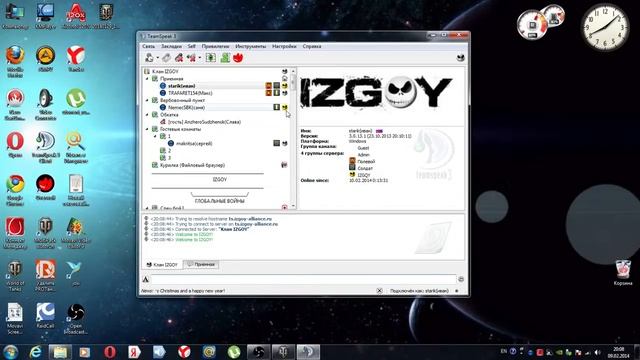The width and height of the screenshot is (640, 360).
Task: Open the RaidCall desktop shortcut
Action: [45, 316]
